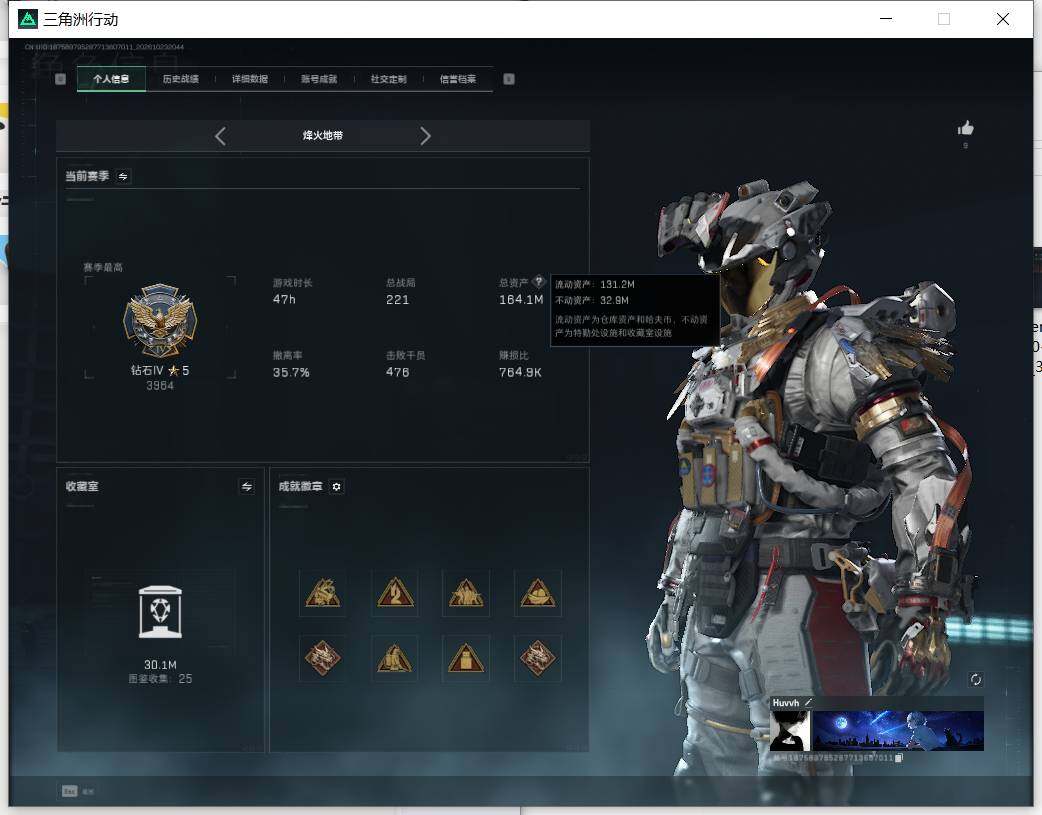Go to next game mode with right chevron
The height and width of the screenshot is (815, 1042).
click(x=425, y=136)
